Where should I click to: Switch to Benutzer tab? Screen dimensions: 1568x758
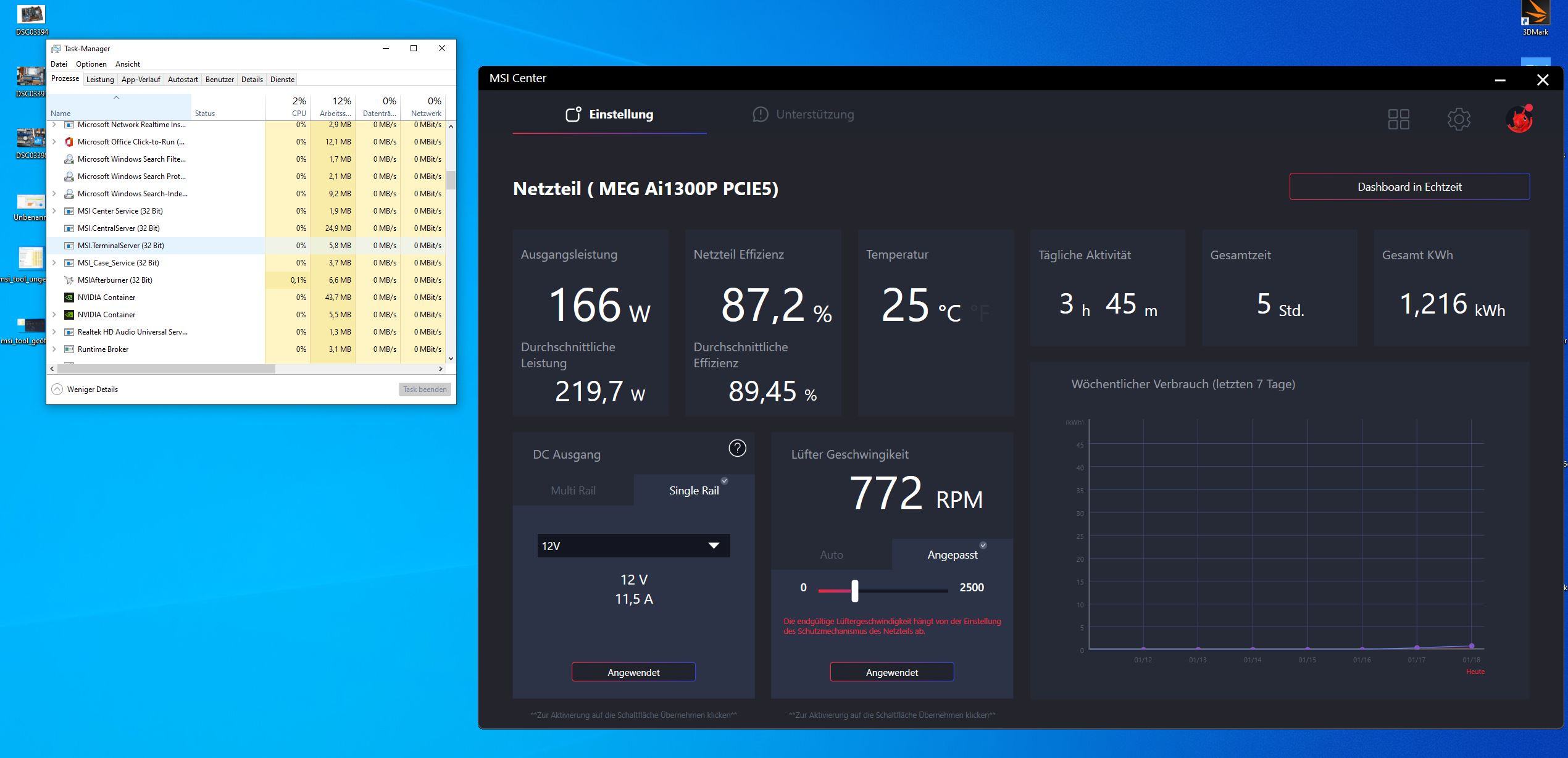click(220, 80)
